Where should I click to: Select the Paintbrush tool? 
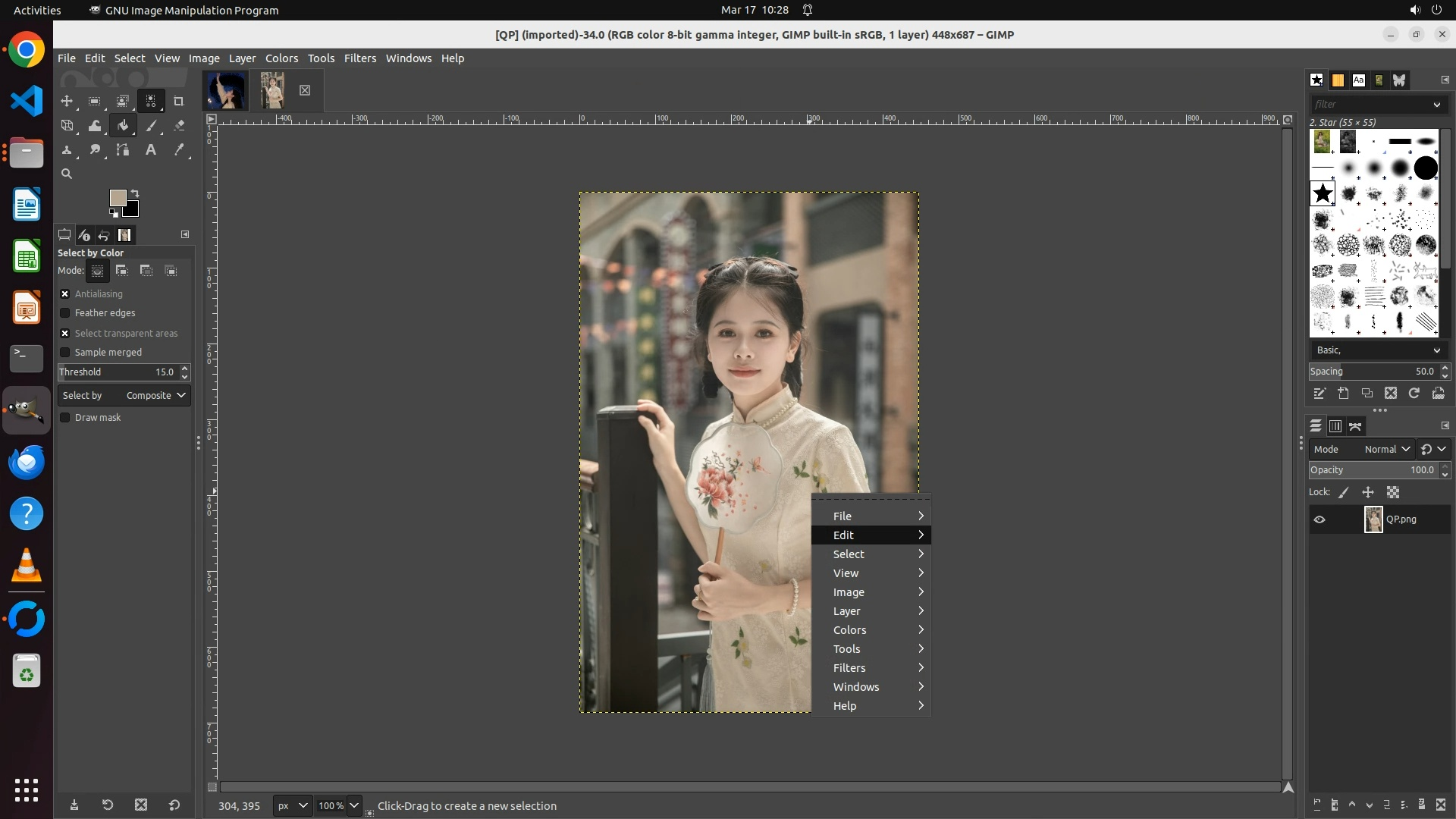pyautogui.click(x=152, y=126)
